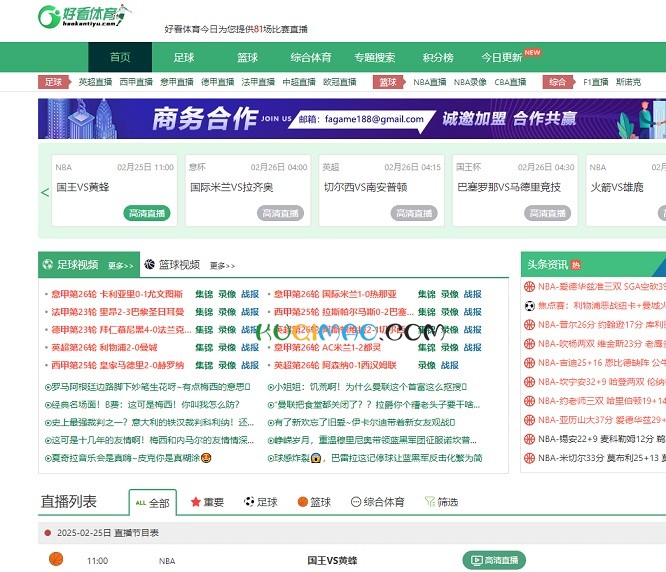Viewport: 666px width, 572px height.
Task: Click the 商务合作 banner ad
Action: 352,118
